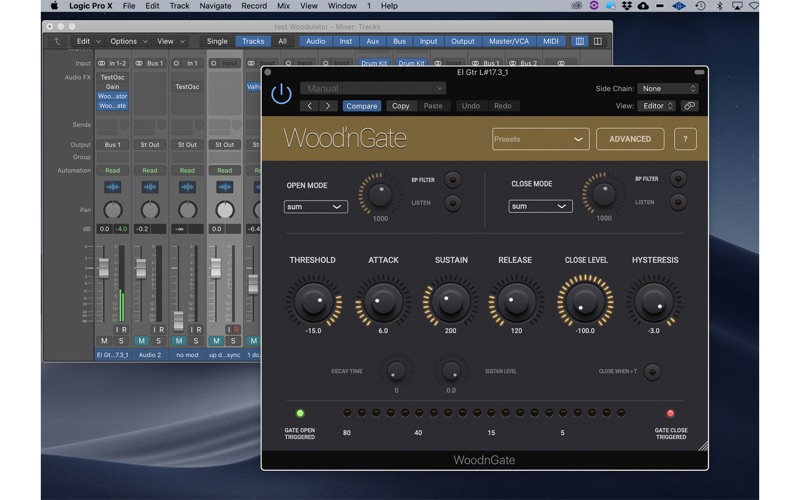This screenshot has width=800, height=500.
Task: Click the Close Level knob
Action: pos(585,301)
